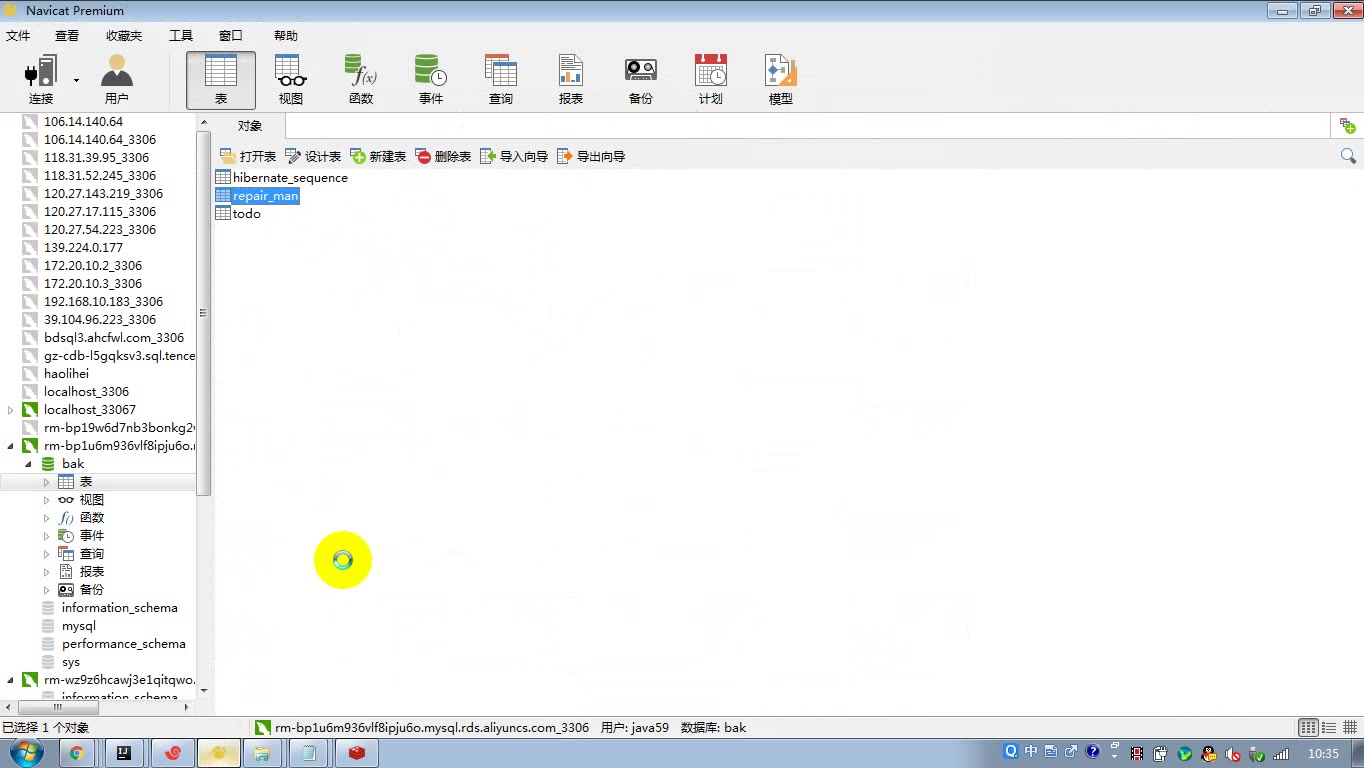The width and height of the screenshot is (1364, 768).
Task: Select the repair_man table
Action: [x=257, y=196]
